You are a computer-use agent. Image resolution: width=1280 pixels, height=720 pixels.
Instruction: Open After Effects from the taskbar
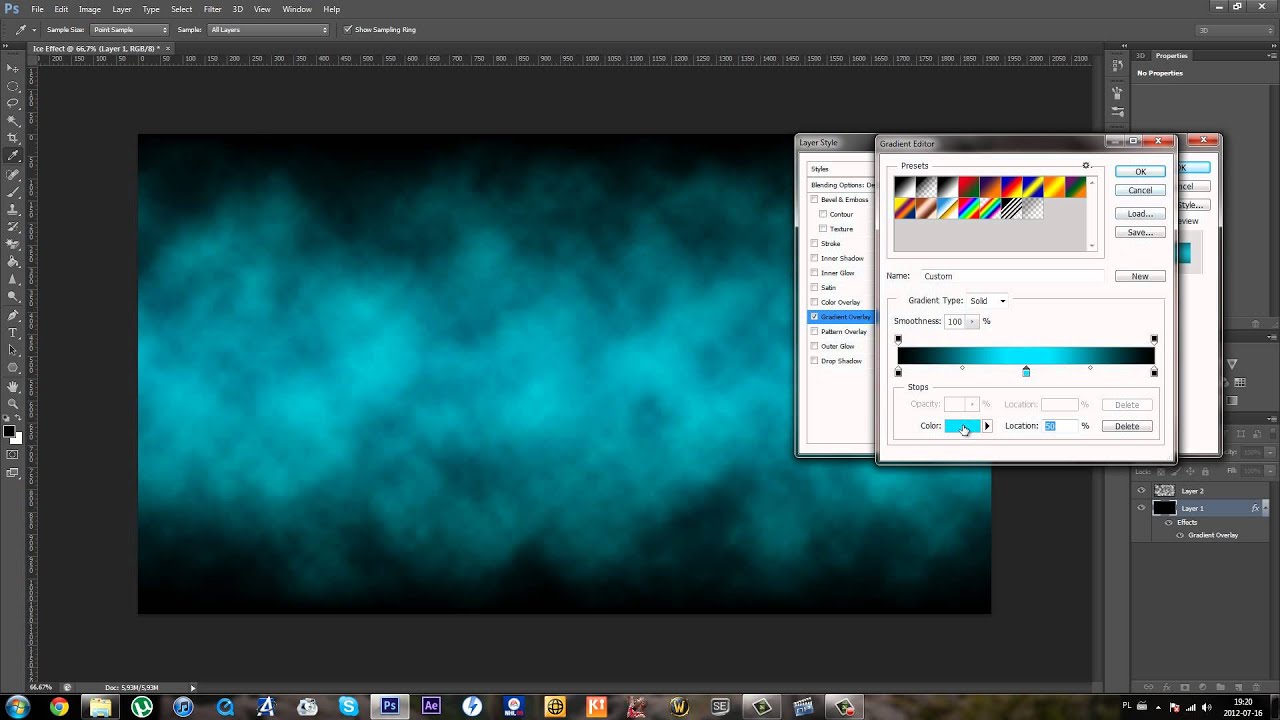[431, 706]
